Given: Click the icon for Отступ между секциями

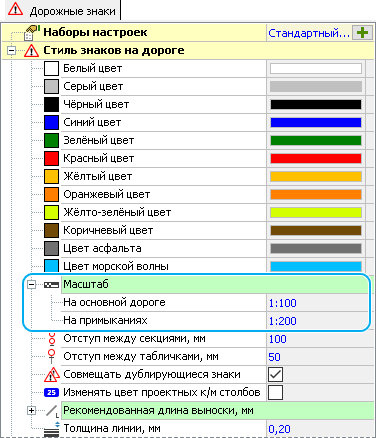Looking at the screenshot, I should pyautogui.click(x=52, y=338).
